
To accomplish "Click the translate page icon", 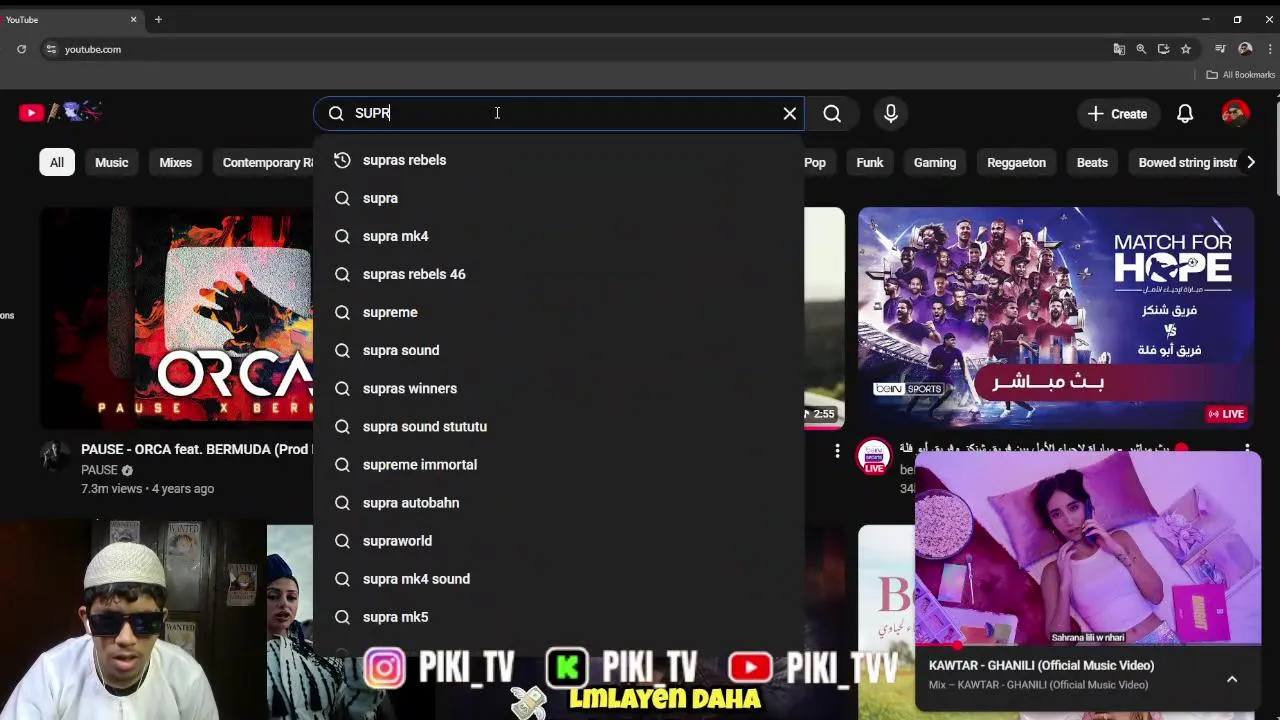I will 1119,49.
